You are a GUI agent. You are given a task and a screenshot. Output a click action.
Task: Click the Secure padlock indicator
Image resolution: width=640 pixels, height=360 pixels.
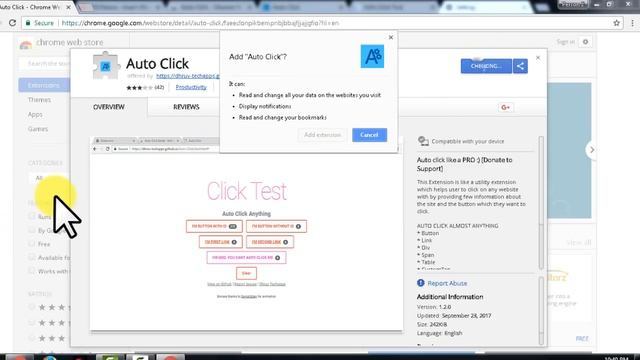[x=40, y=23]
